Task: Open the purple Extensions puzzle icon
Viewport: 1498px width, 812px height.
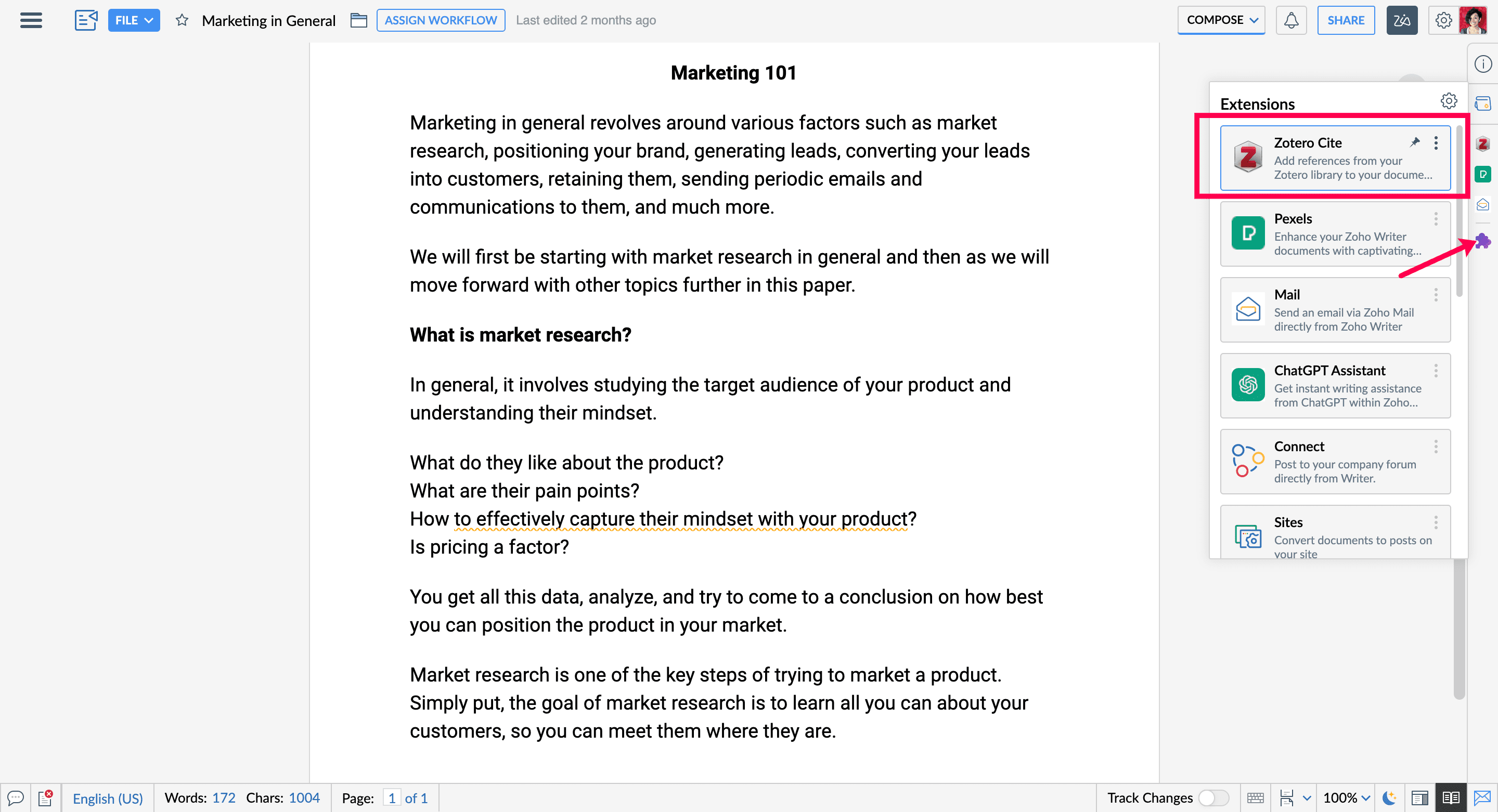Action: tap(1482, 241)
